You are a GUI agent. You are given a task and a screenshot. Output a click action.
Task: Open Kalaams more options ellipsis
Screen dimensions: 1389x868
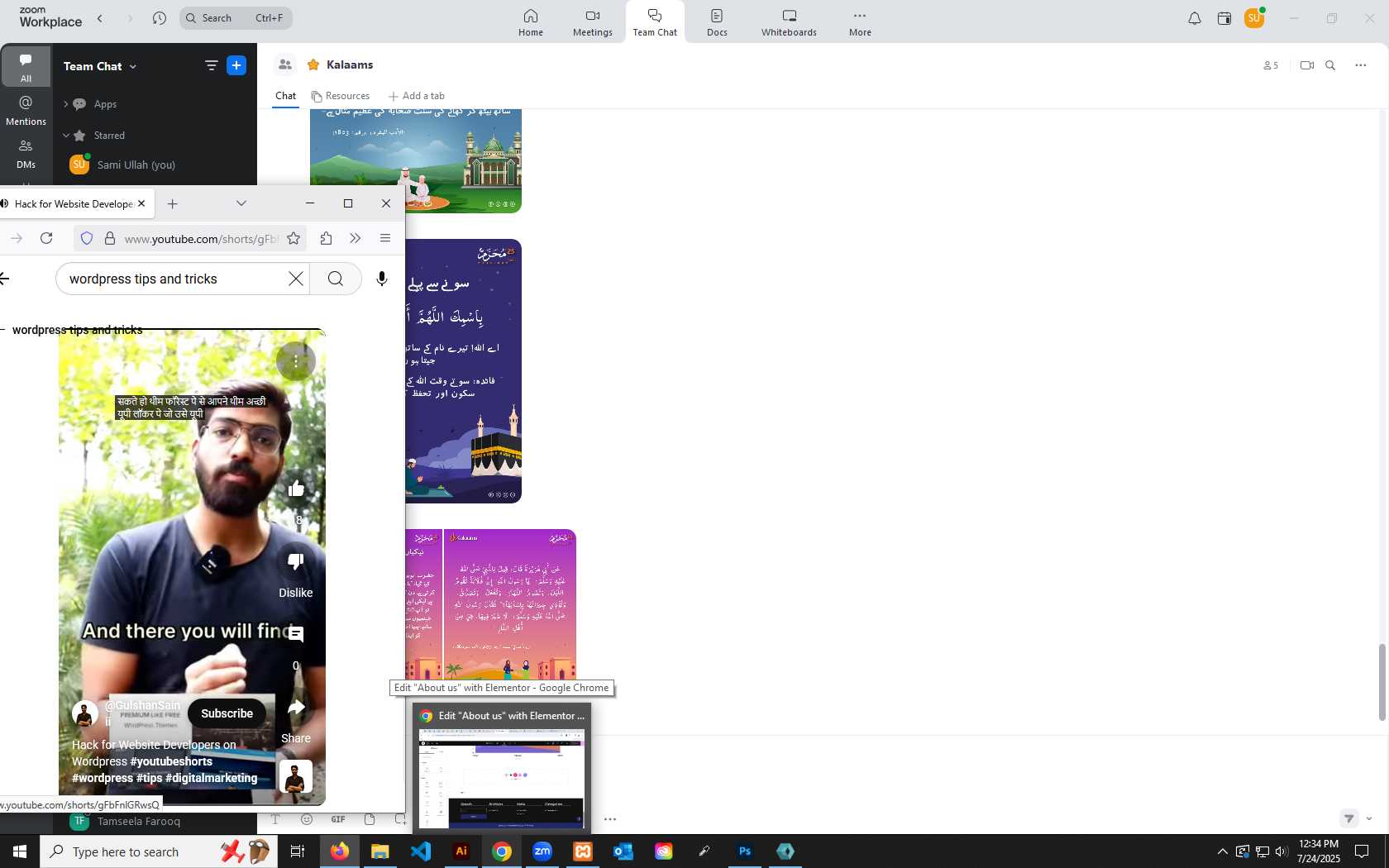pos(1361,65)
